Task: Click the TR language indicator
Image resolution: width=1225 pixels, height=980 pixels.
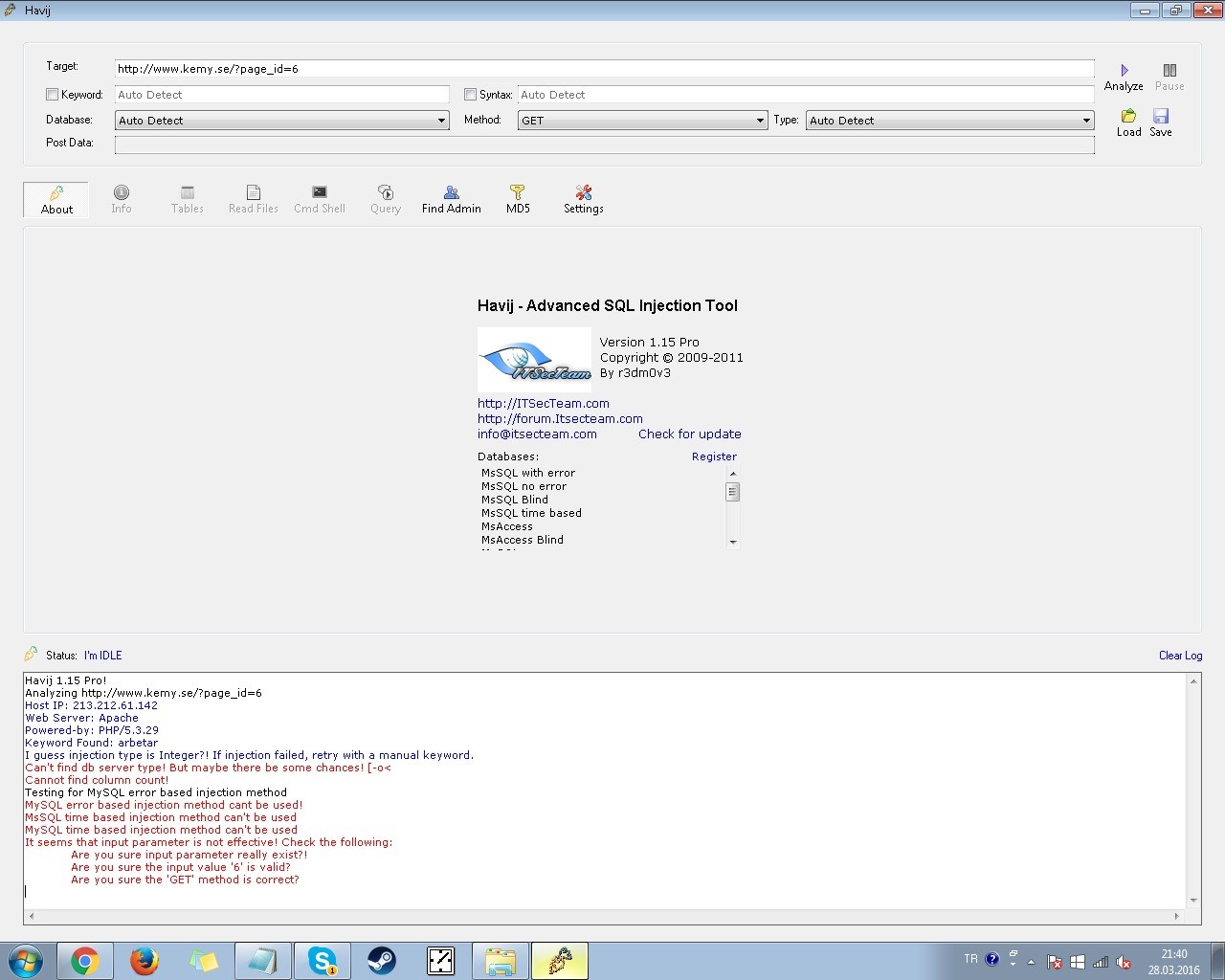Action: [971, 959]
